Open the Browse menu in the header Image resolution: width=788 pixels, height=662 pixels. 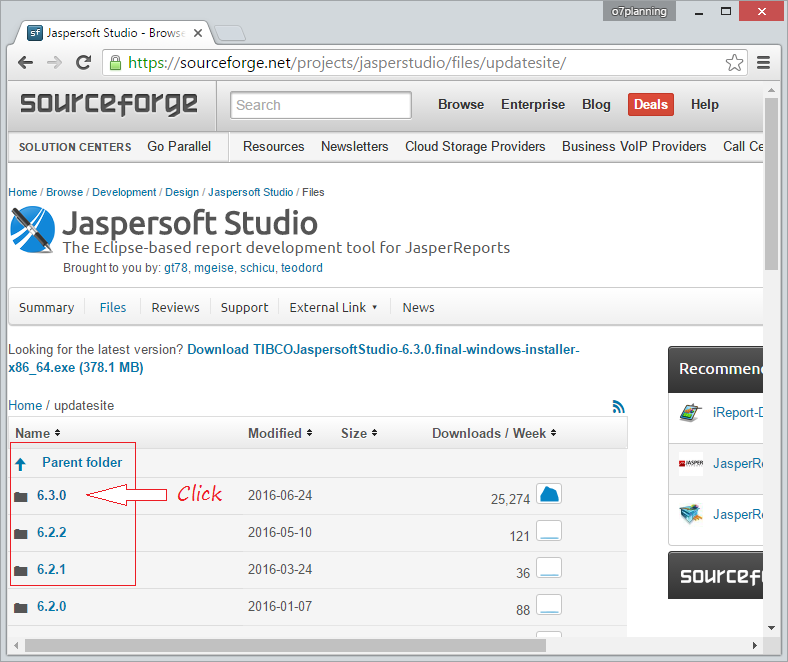461,105
